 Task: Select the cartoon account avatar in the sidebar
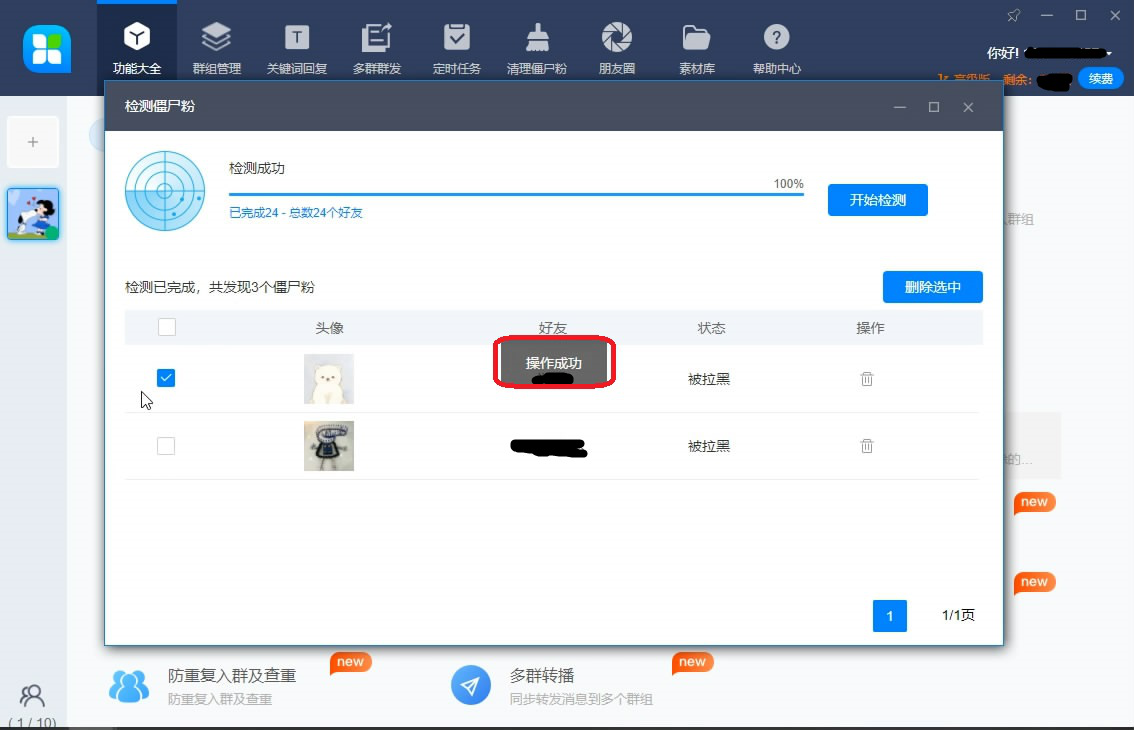tap(33, 214)
